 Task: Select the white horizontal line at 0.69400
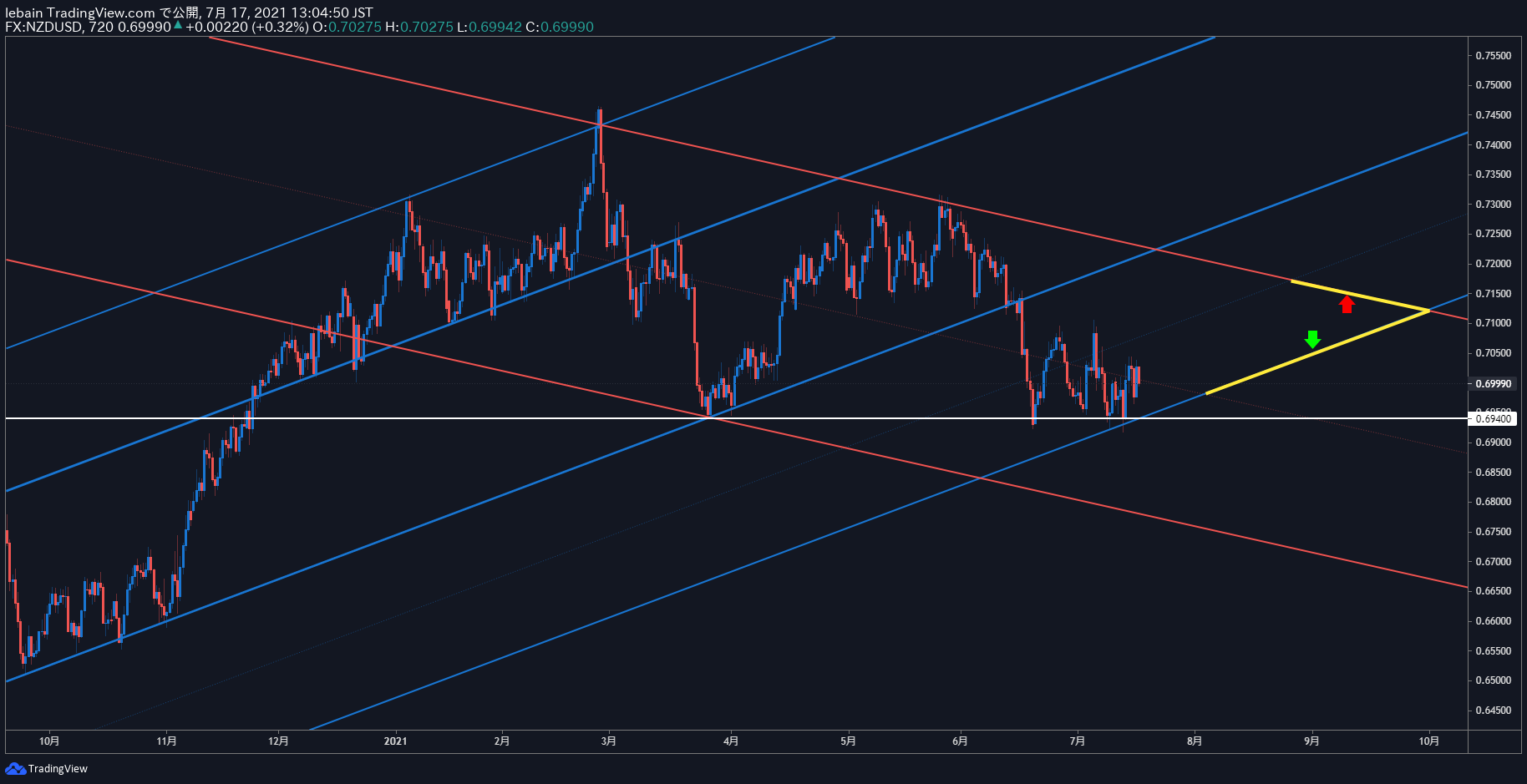pos(735,418)
